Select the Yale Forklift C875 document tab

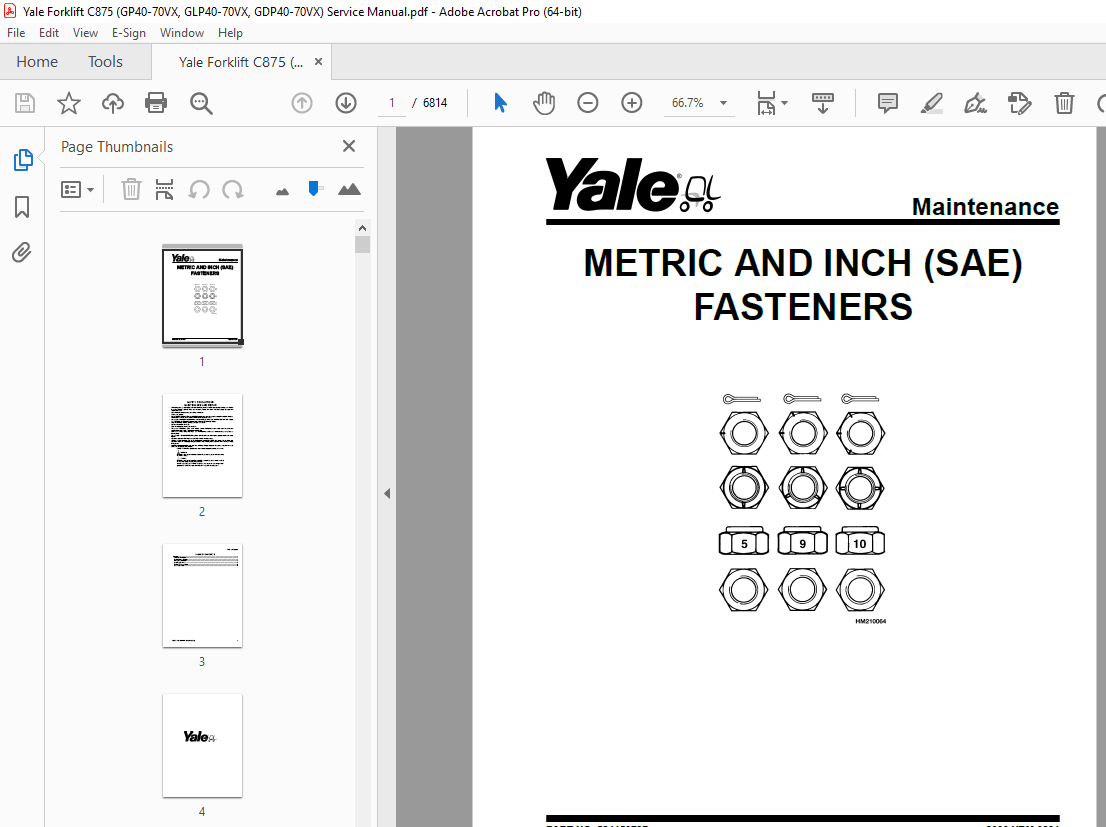tap(241, 62)
